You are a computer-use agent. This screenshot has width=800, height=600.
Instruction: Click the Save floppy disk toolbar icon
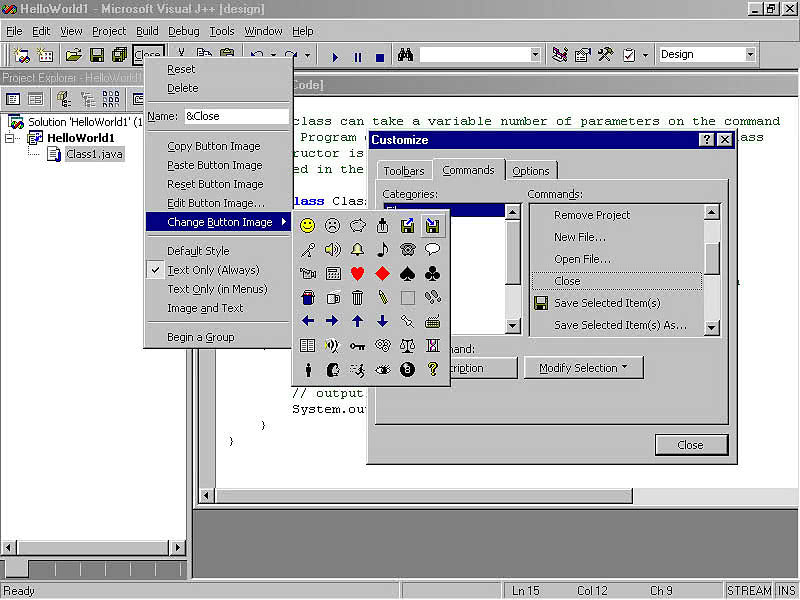pyautogui.click(x=96, y=55)
